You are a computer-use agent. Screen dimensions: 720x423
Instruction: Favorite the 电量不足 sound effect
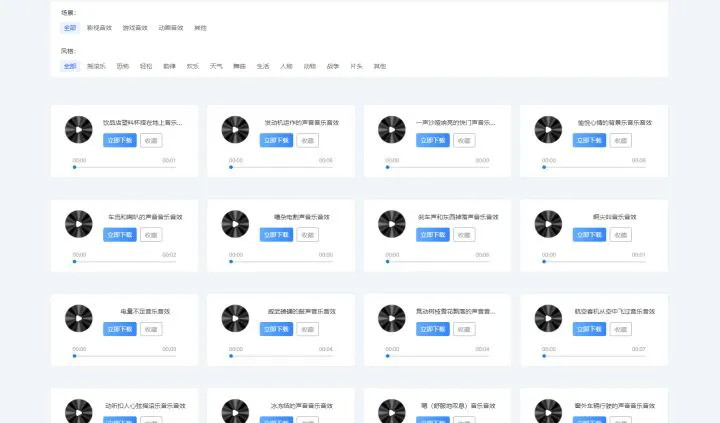pos(151,329)
